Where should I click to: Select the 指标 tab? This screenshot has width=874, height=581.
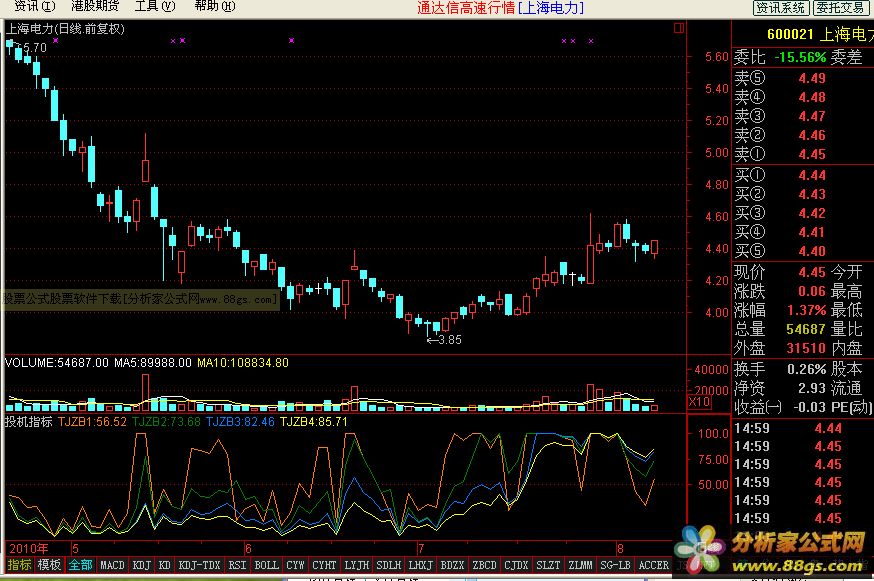coord(20,565)
